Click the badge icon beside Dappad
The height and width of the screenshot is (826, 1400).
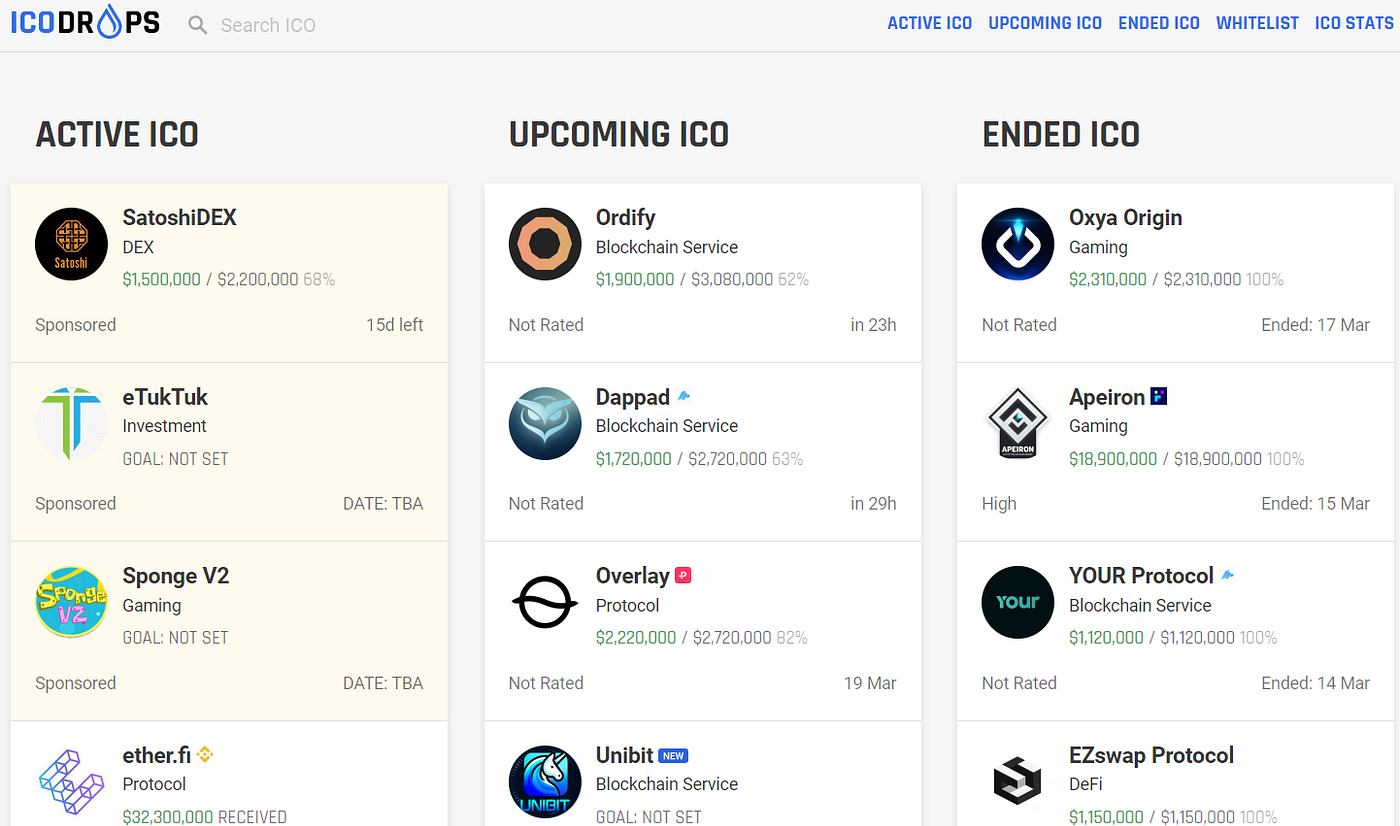(x=684, y=396)
